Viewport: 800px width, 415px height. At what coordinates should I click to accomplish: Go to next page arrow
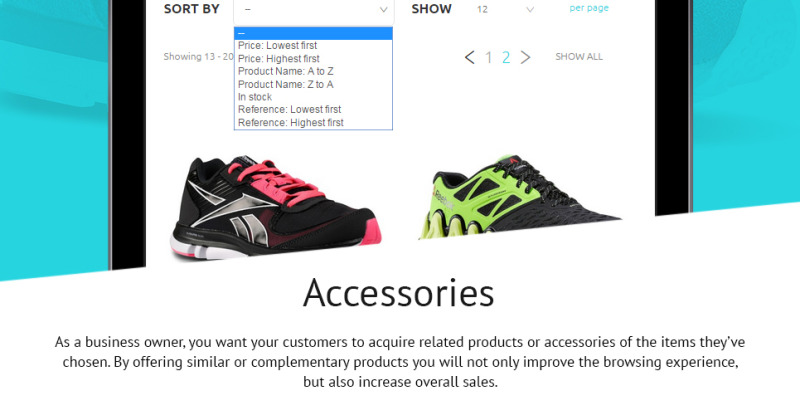(x=526, y=57)
